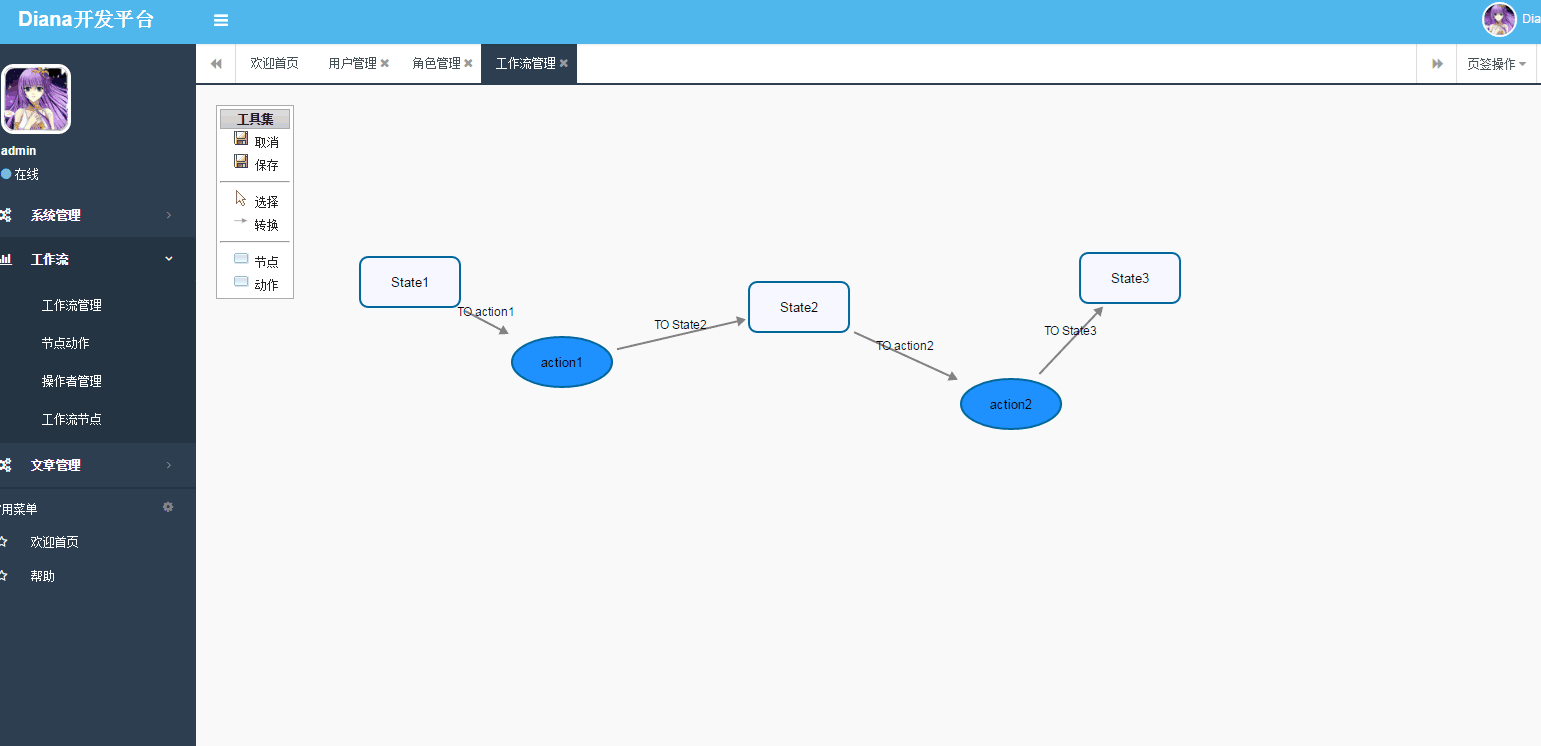Select the action1 ellipse node
Image resolution: width=1541 pixels, height=746 pixels.
(562, 362)
